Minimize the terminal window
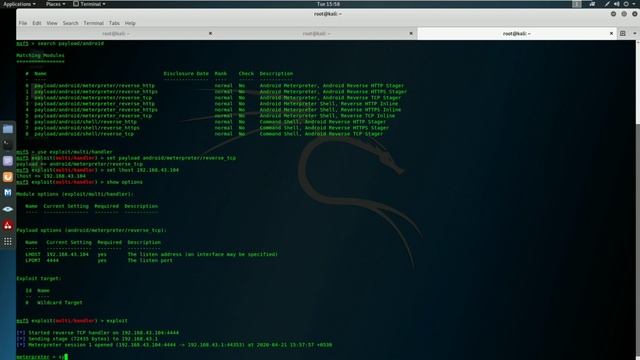 point(613,14)
